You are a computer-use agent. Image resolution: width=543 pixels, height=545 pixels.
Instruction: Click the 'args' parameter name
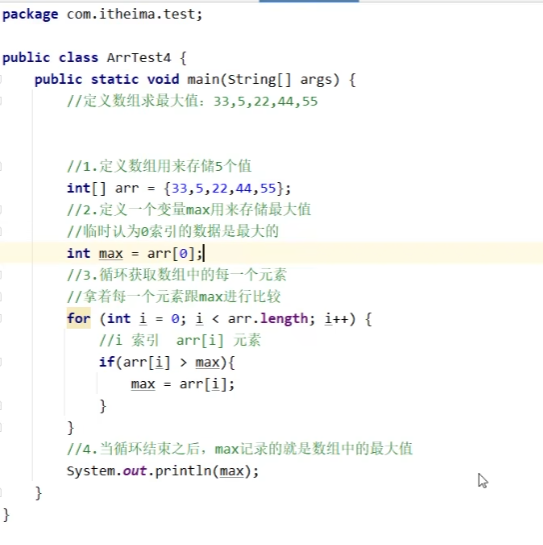(x=316, y=80)
